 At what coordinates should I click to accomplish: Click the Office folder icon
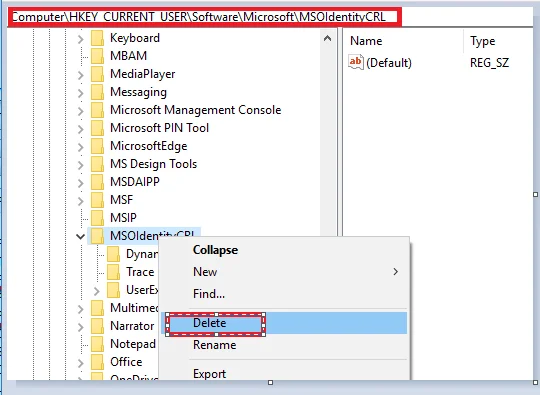97,362
